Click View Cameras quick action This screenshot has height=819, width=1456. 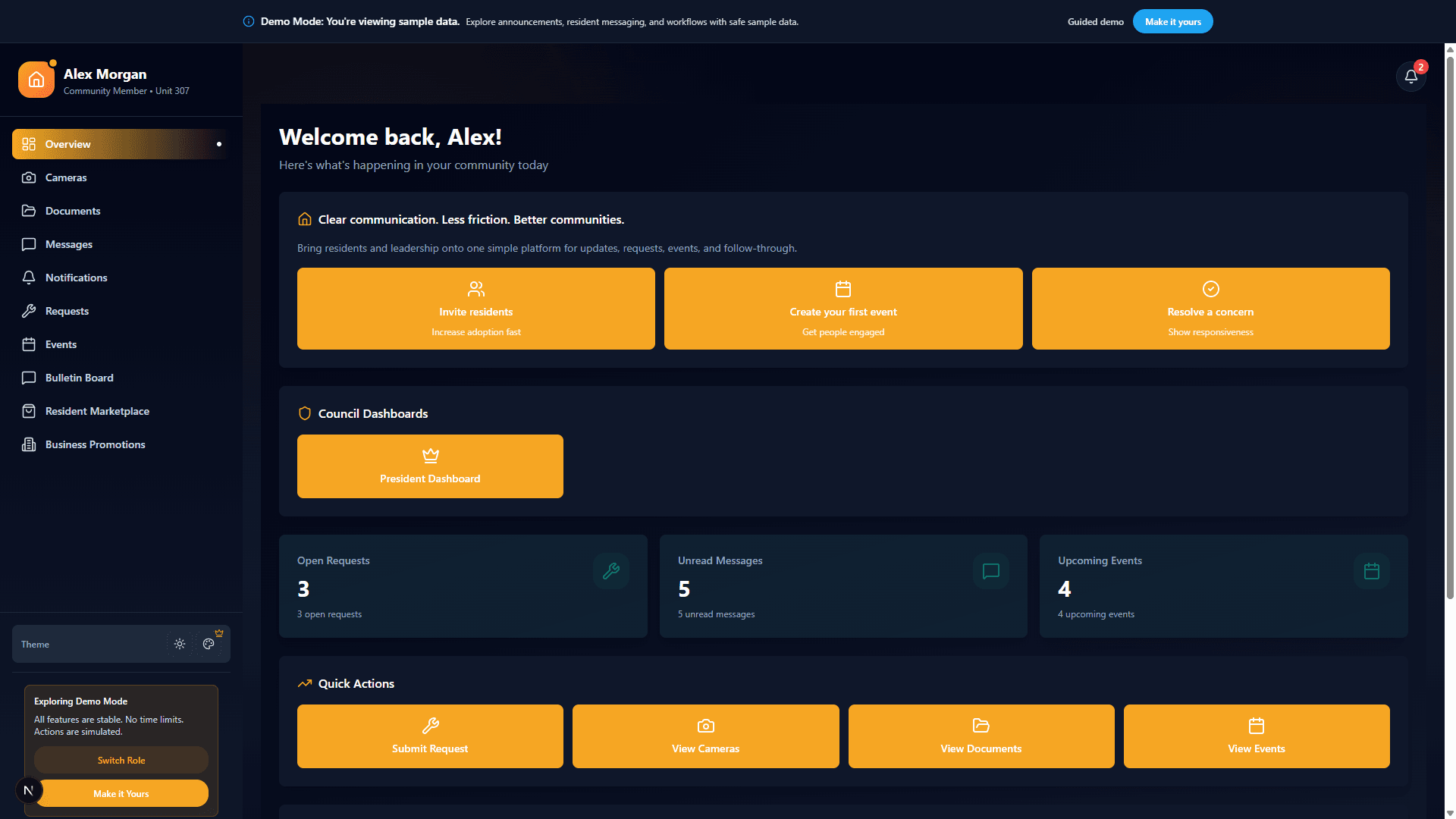[x=705, y=736]
